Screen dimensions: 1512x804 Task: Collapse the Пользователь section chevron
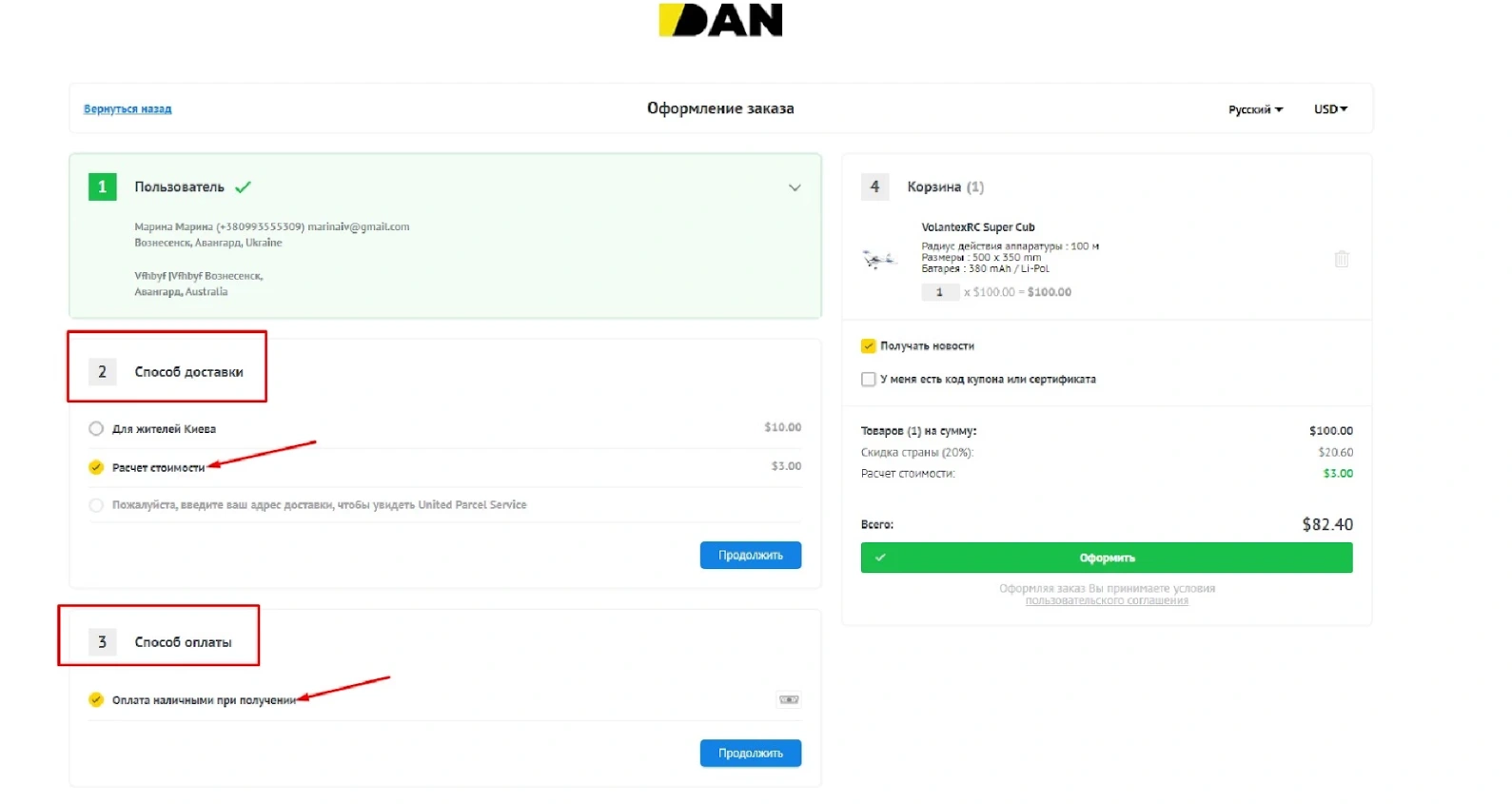795,187
